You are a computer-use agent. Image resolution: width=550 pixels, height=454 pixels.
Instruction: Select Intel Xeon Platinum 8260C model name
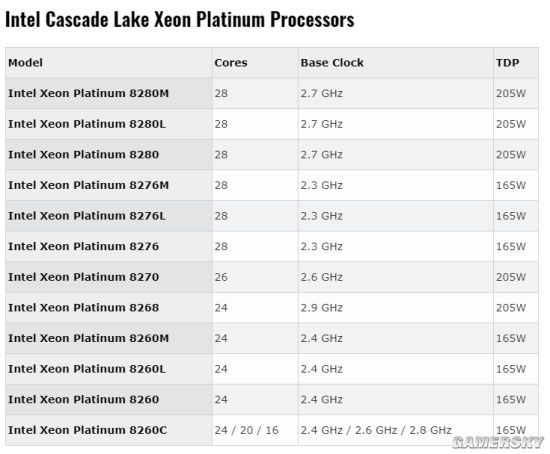[88, 430]
